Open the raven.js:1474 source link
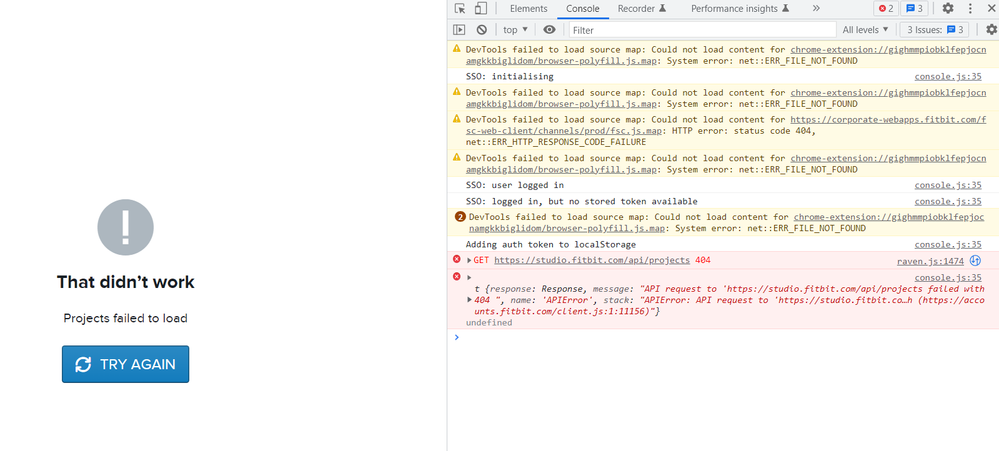Viewport: 999px width, 451px height. pos(930,261)
